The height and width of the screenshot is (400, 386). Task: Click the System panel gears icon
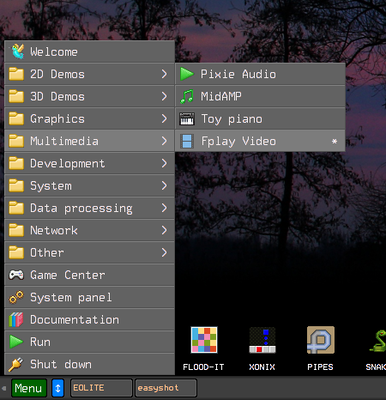(16, 297)
